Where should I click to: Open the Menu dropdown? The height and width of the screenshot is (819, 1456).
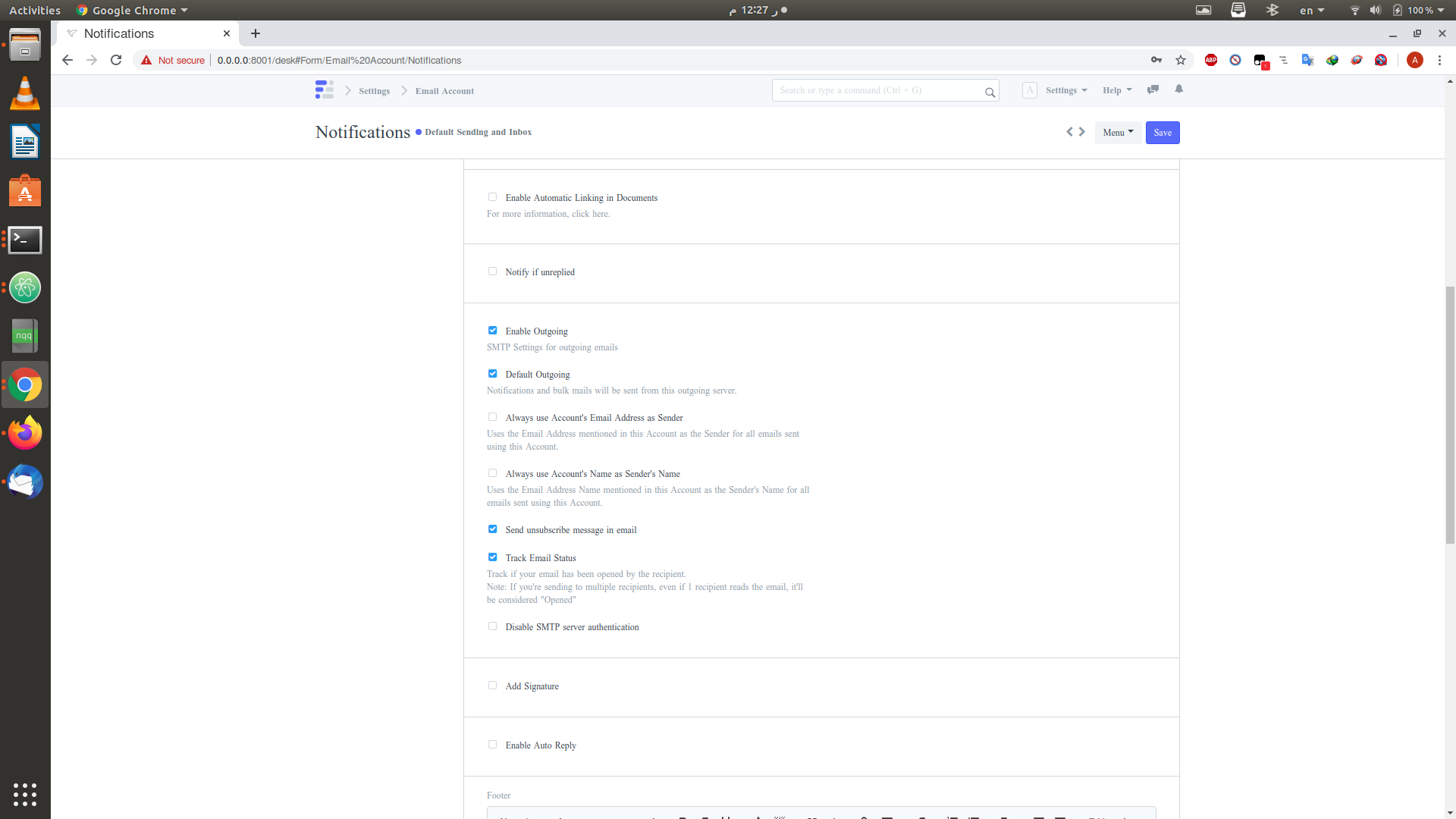(x=1117, y=132)
